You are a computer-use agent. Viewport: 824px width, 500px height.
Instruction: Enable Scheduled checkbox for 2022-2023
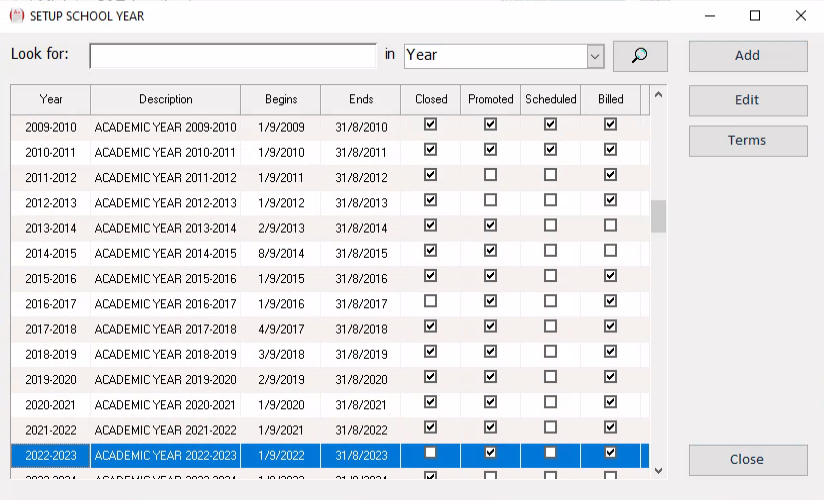pyautogui.click(x=550, y=452)
